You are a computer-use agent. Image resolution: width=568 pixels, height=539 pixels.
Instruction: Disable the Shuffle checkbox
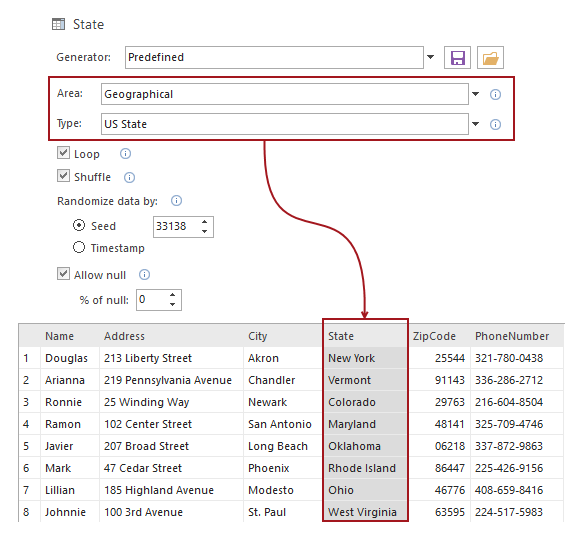point(63,176)
